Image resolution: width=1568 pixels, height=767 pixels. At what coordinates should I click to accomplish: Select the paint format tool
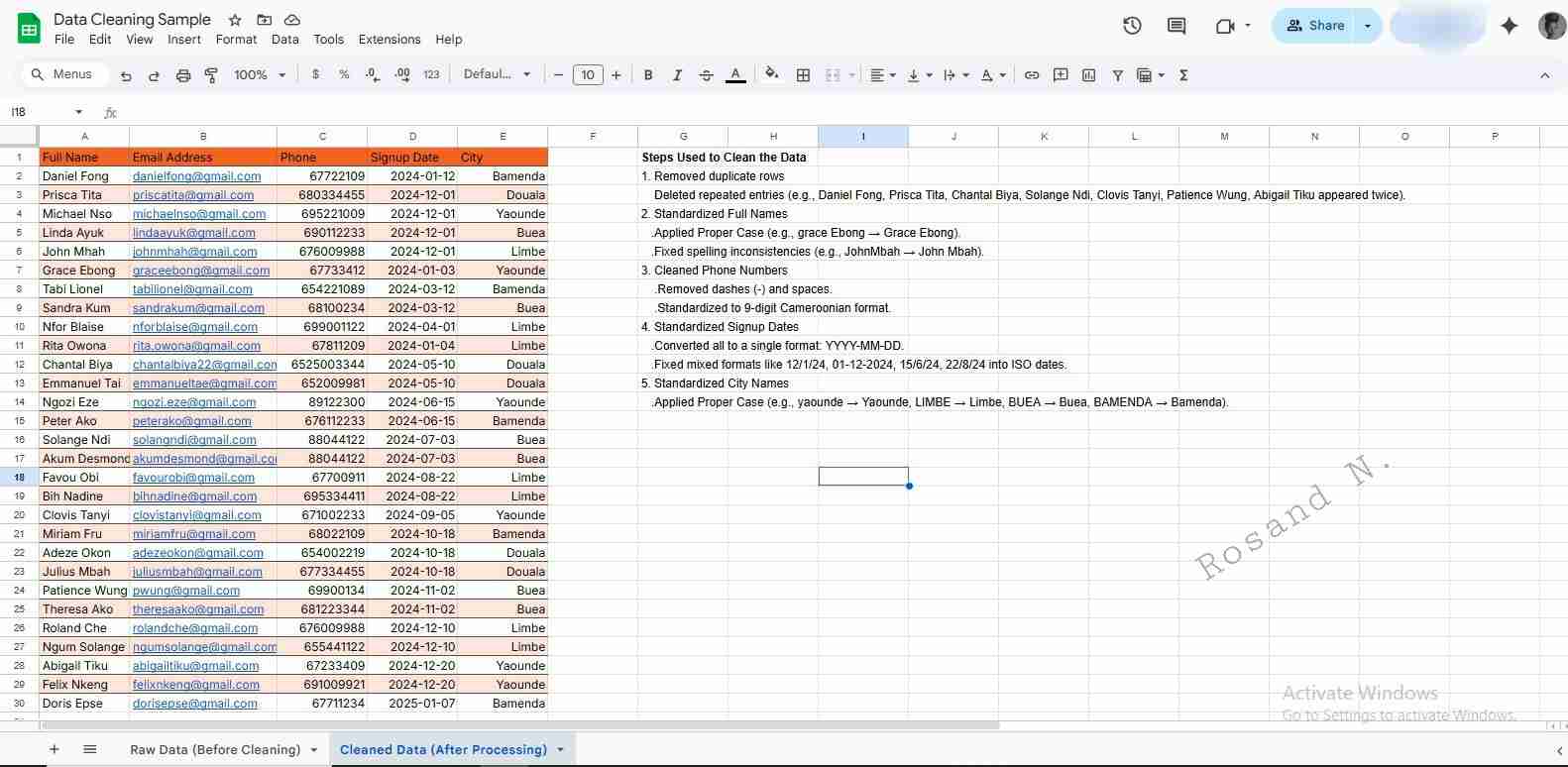pos(211,75)
